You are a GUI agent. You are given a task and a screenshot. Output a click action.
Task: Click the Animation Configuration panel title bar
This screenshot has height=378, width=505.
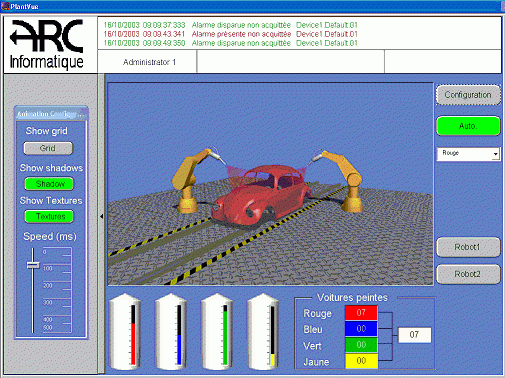coord(51,114)
